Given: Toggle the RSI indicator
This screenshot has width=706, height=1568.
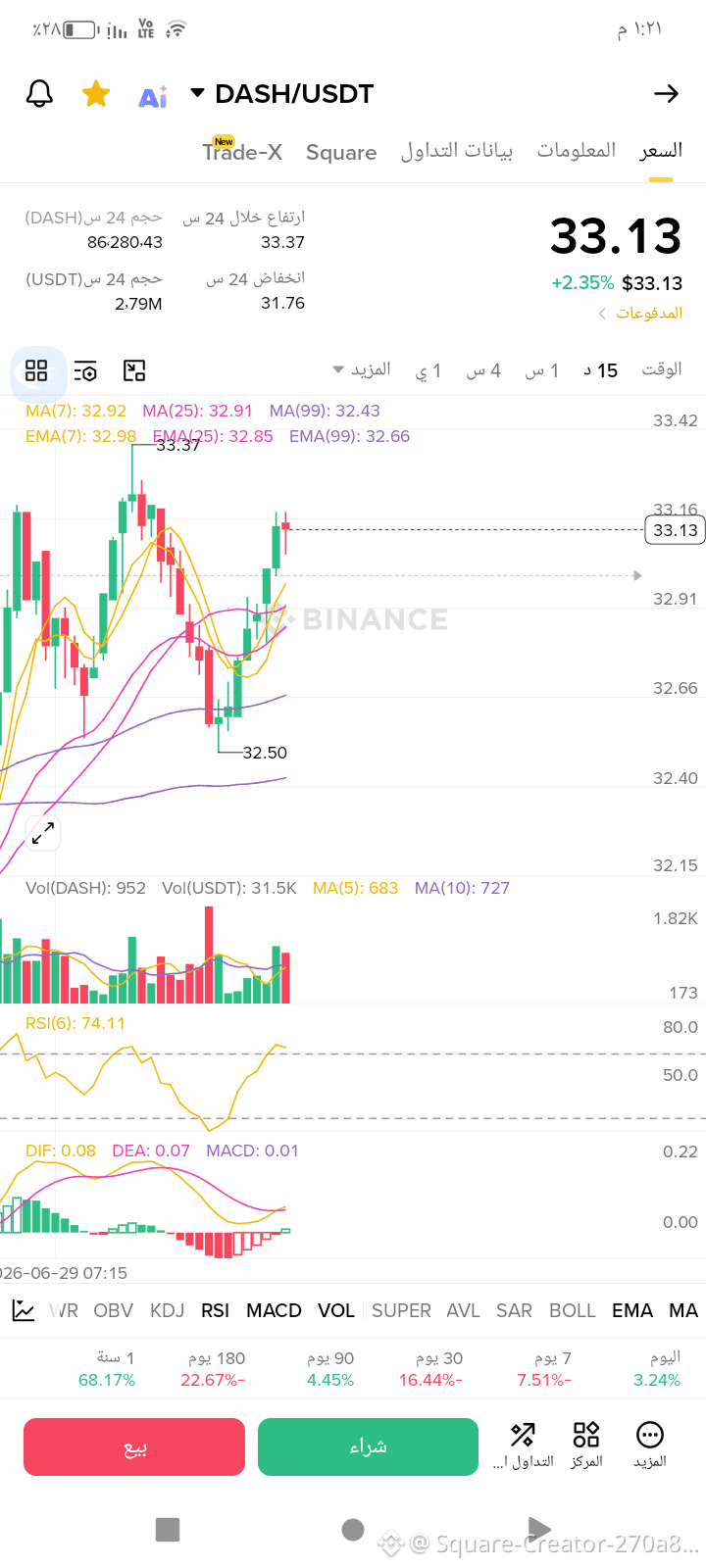Looking at the screenshot, I should 215,1310.
